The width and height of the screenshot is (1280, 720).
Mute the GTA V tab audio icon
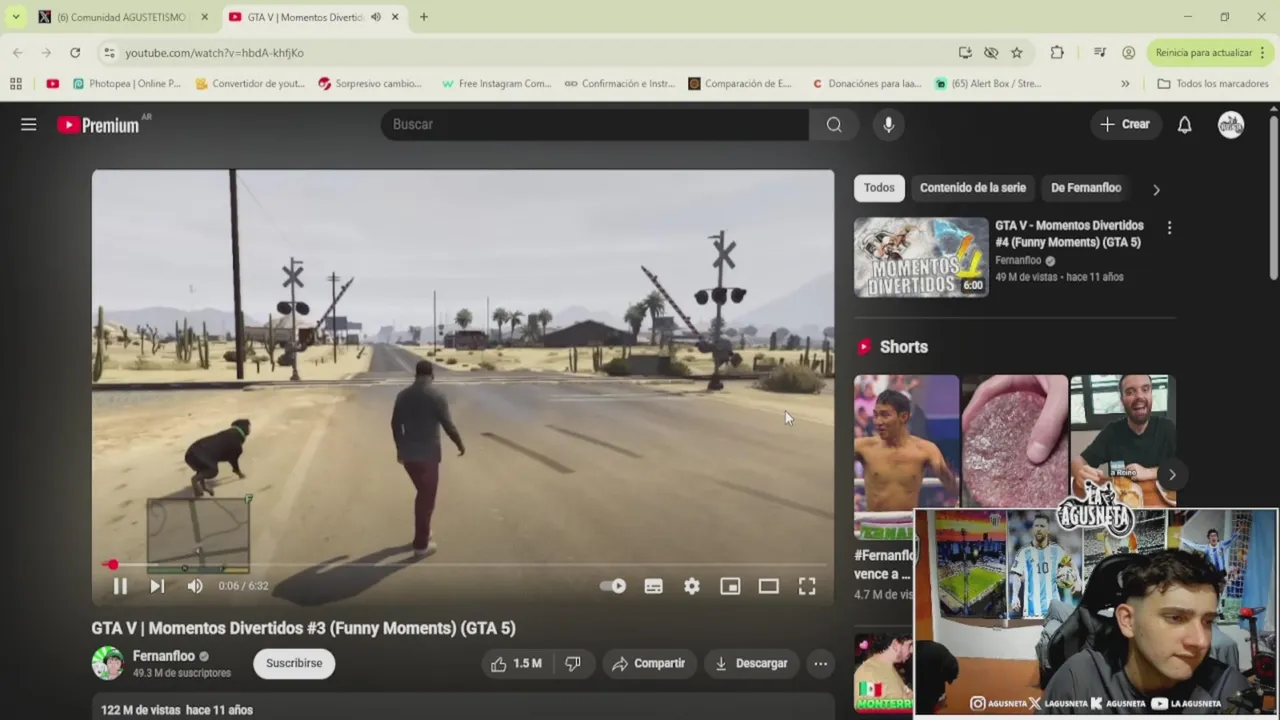pos(376,17)
